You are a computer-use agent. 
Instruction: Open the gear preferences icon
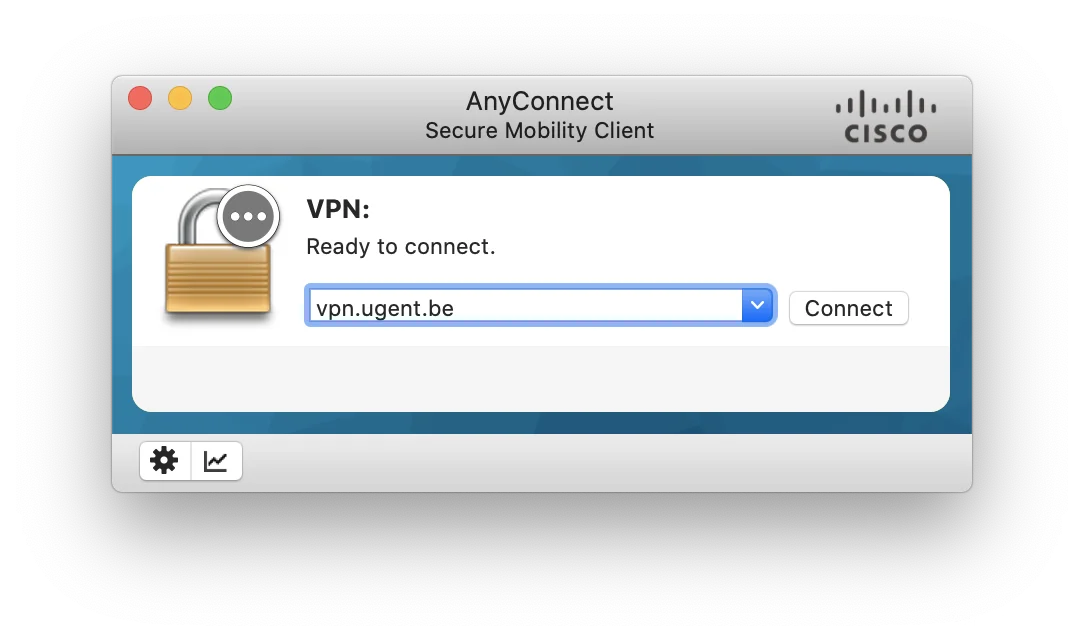pos(165,460)
